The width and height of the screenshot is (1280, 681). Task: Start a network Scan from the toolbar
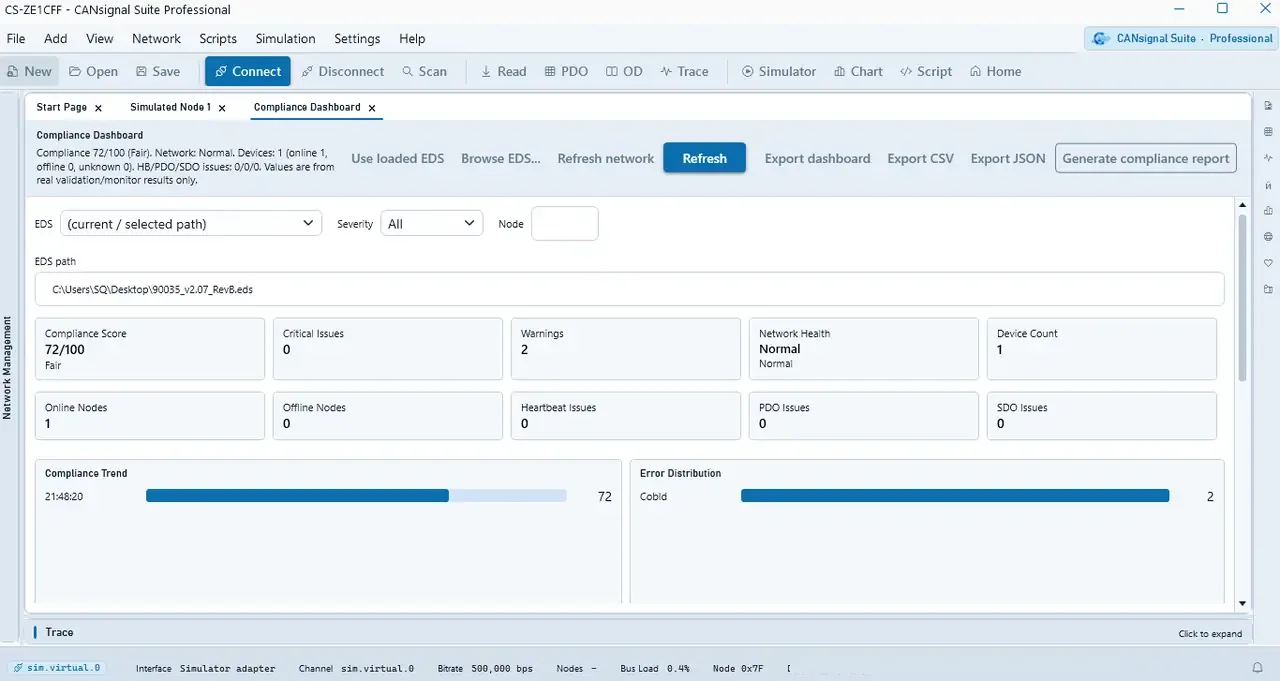tap(425, 71)
